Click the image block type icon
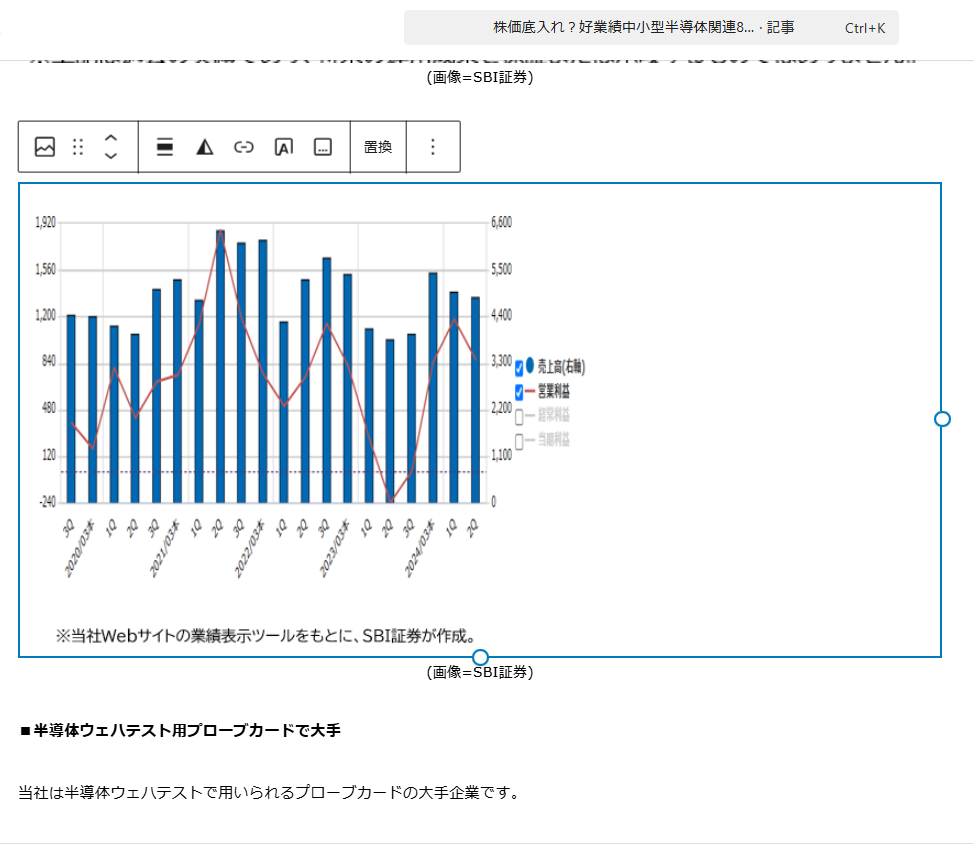 point(45,147)
